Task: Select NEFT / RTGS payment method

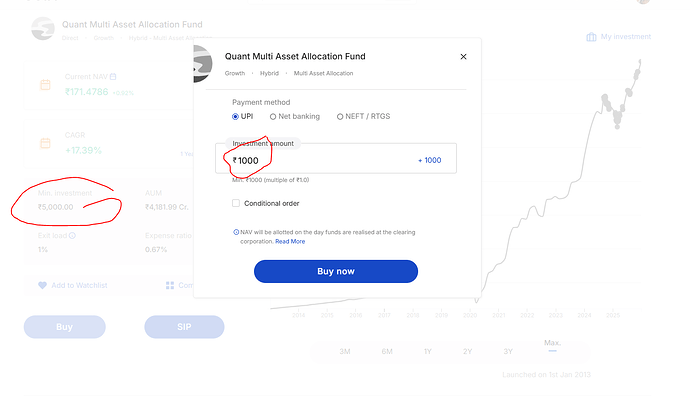Action: click(340, 116)
